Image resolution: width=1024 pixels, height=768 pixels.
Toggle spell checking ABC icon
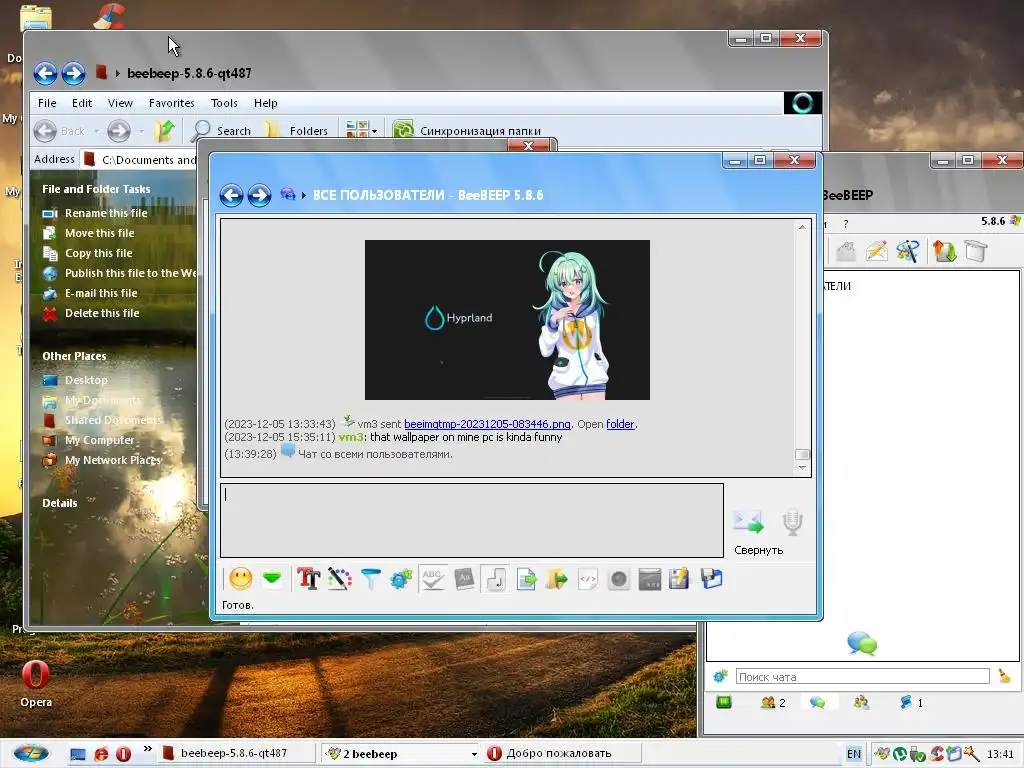point(432,579)
